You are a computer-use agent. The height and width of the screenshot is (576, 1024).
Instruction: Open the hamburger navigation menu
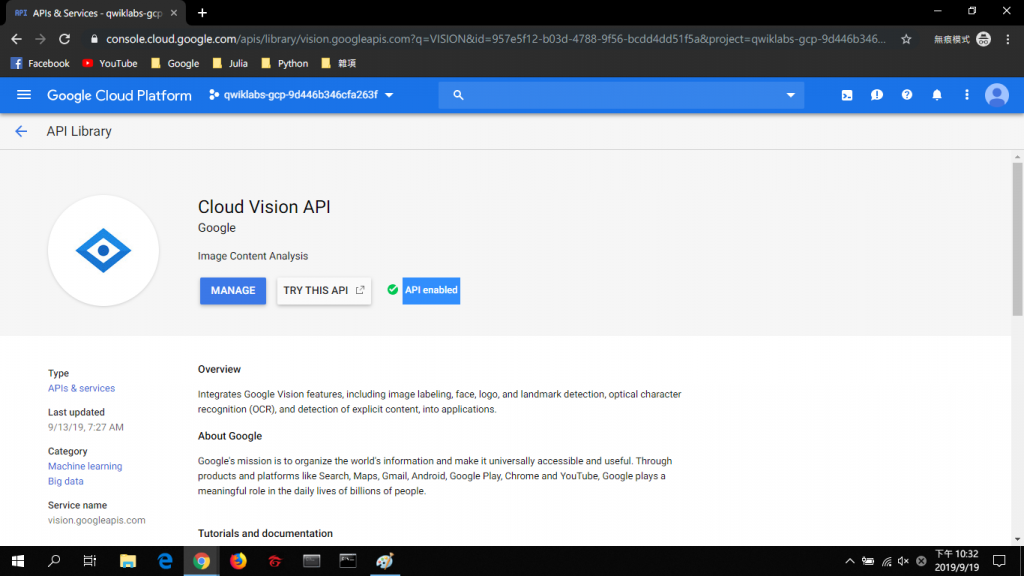pos(24,95)
